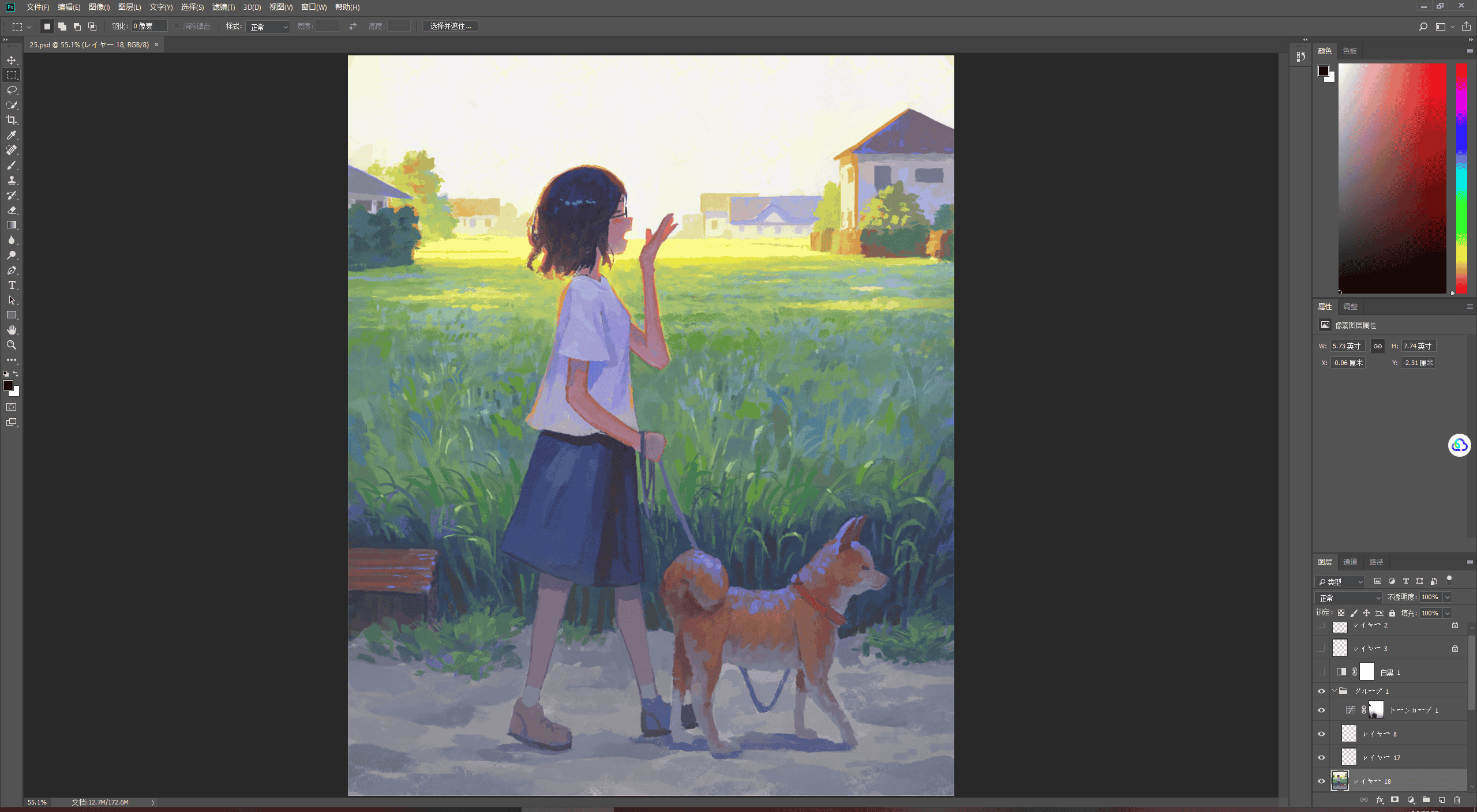Select the Lasso tool

click(x=12, y=90)
